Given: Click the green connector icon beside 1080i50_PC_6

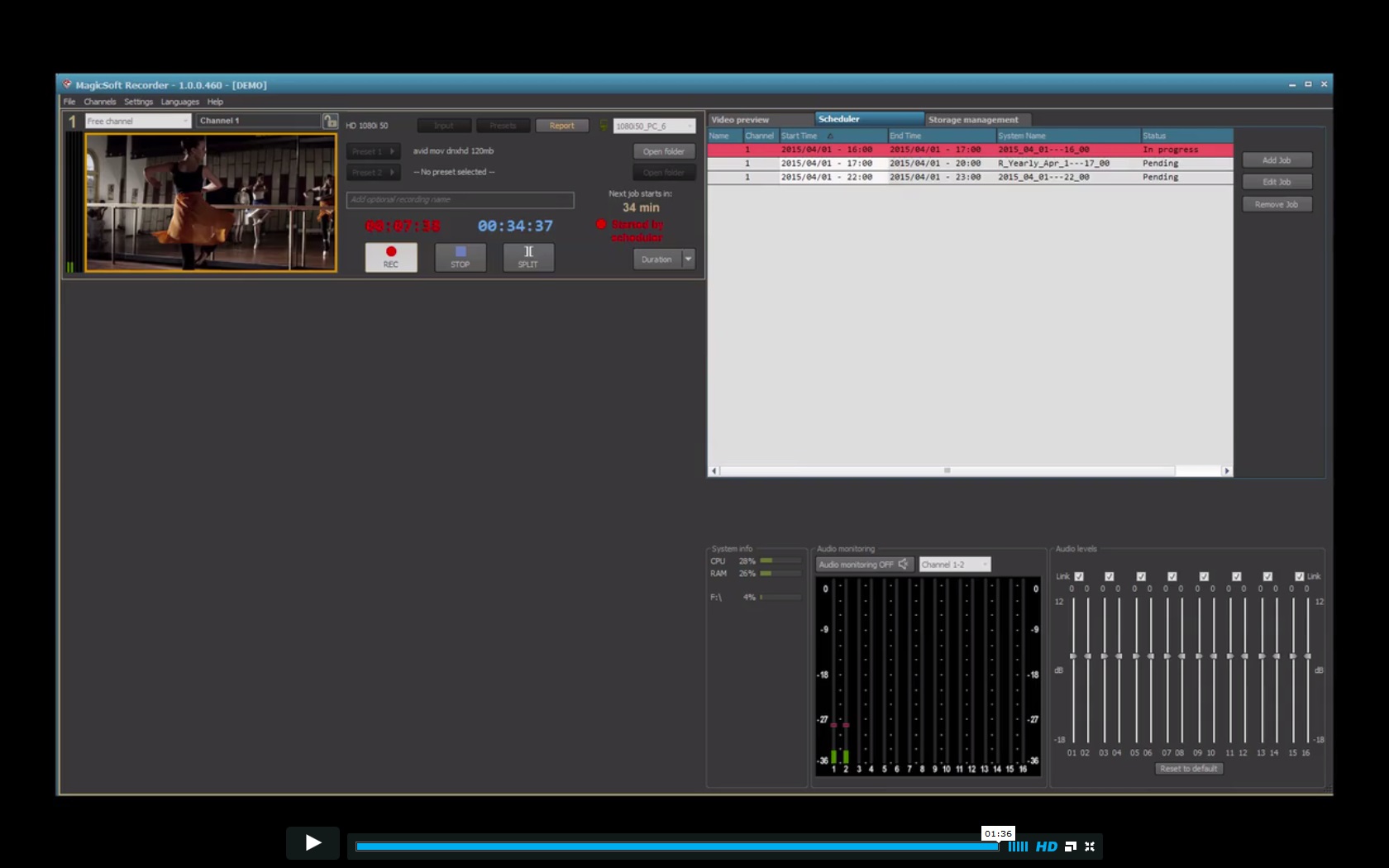Looking at the screenshot, I should point(602,125).
